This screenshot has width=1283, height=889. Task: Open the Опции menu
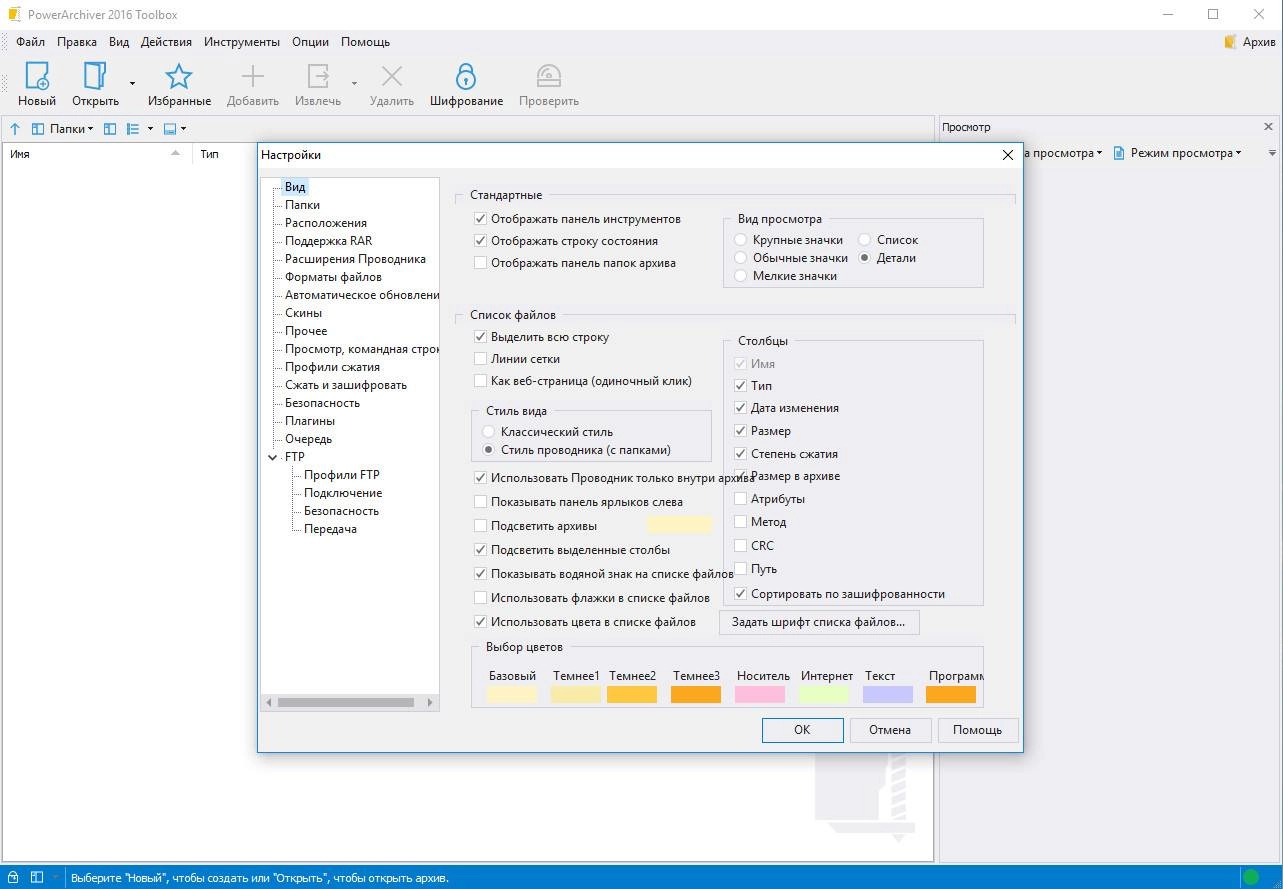pos(311,42)
